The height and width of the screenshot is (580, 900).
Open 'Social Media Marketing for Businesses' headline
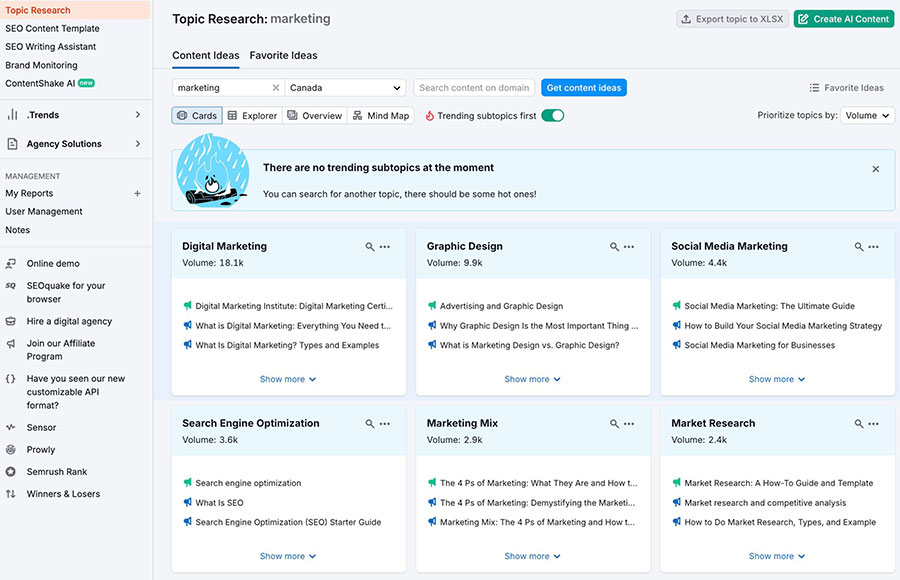coord(759,345)
